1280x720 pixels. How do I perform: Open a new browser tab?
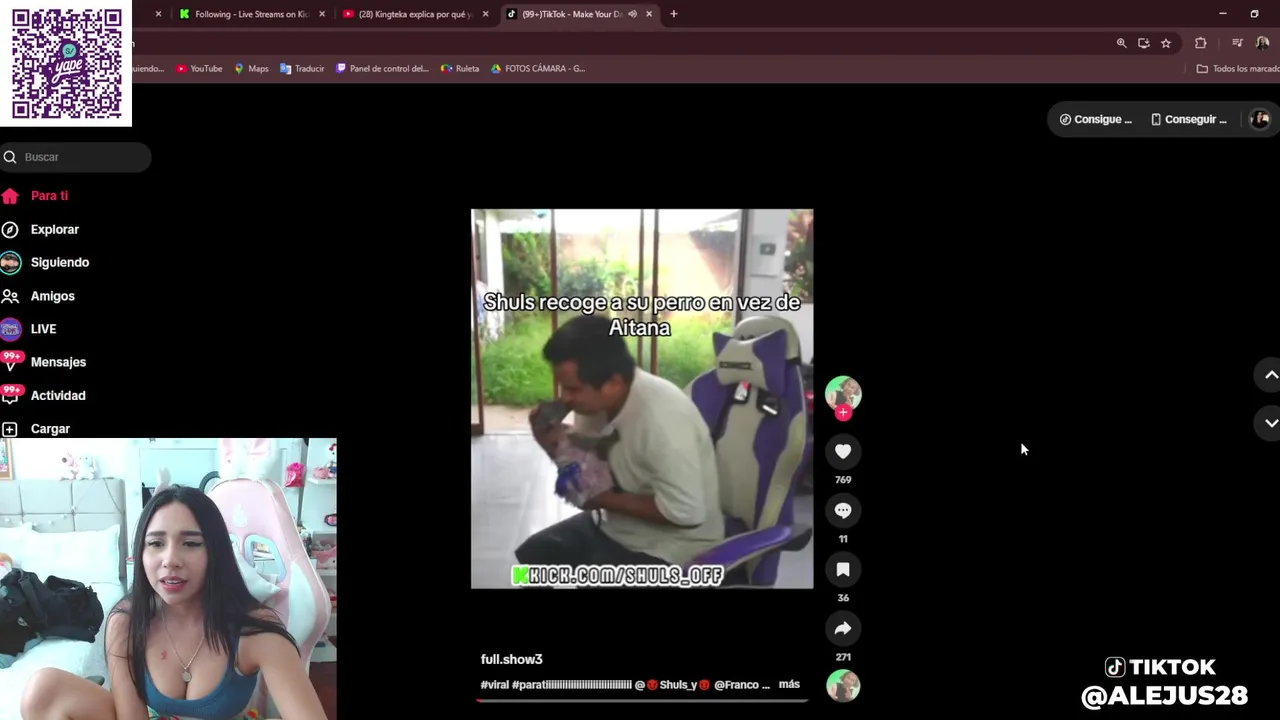pos(673,14)
